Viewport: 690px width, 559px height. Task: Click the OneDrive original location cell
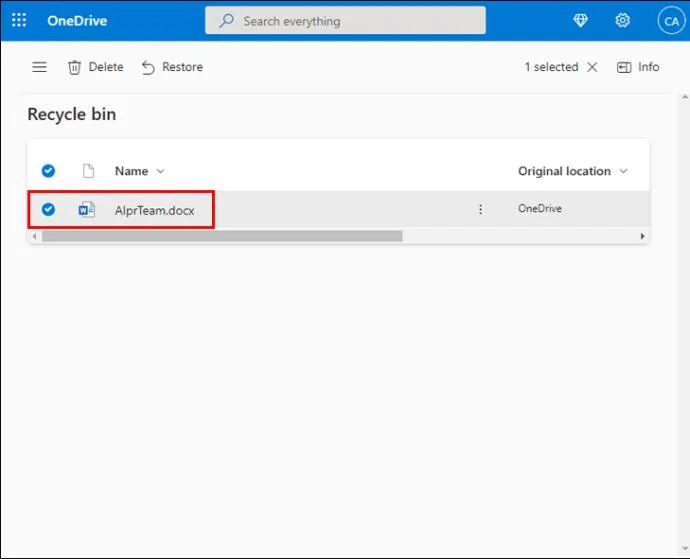tap(540, 209)
